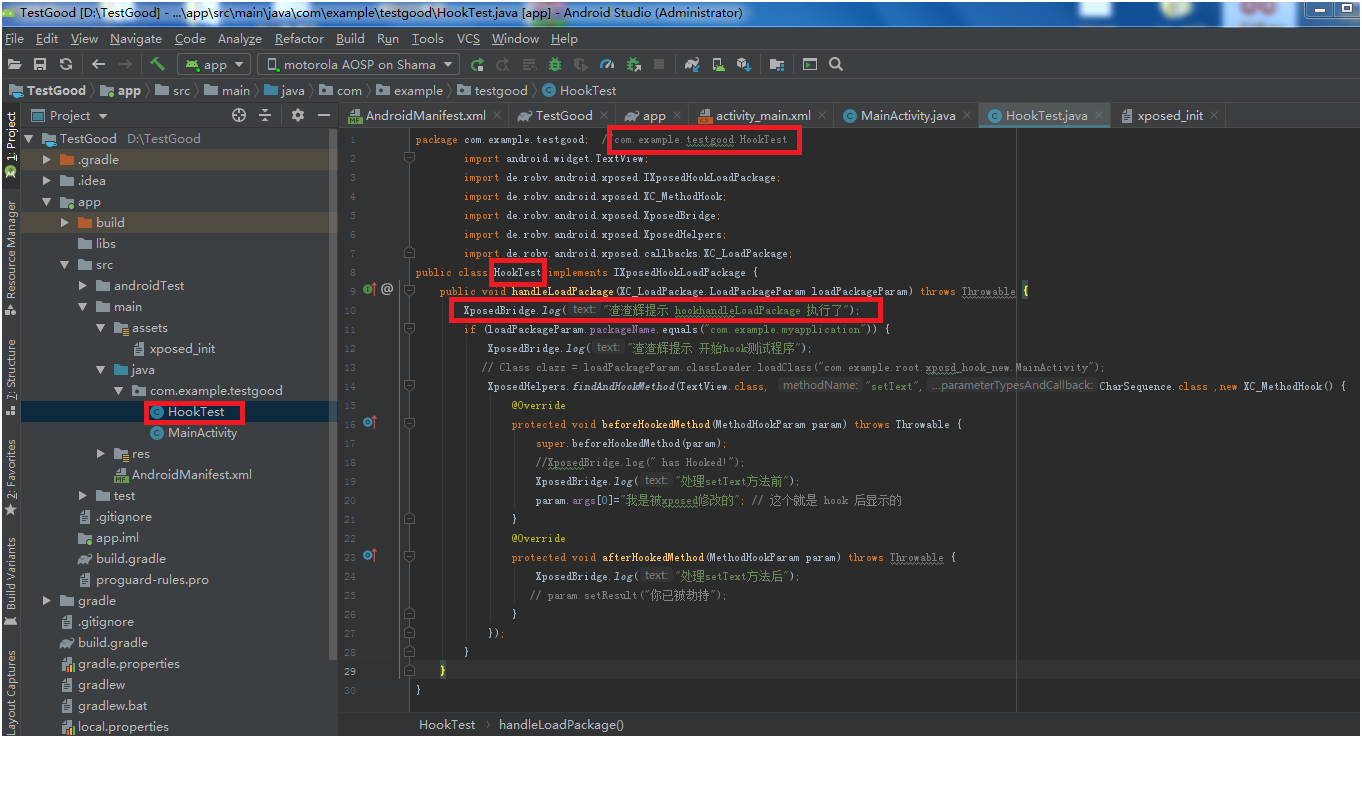The image size is (1362, 786).
Task: Click the Sync/refresh toolbar icon
Action: (x=66, y=64)
